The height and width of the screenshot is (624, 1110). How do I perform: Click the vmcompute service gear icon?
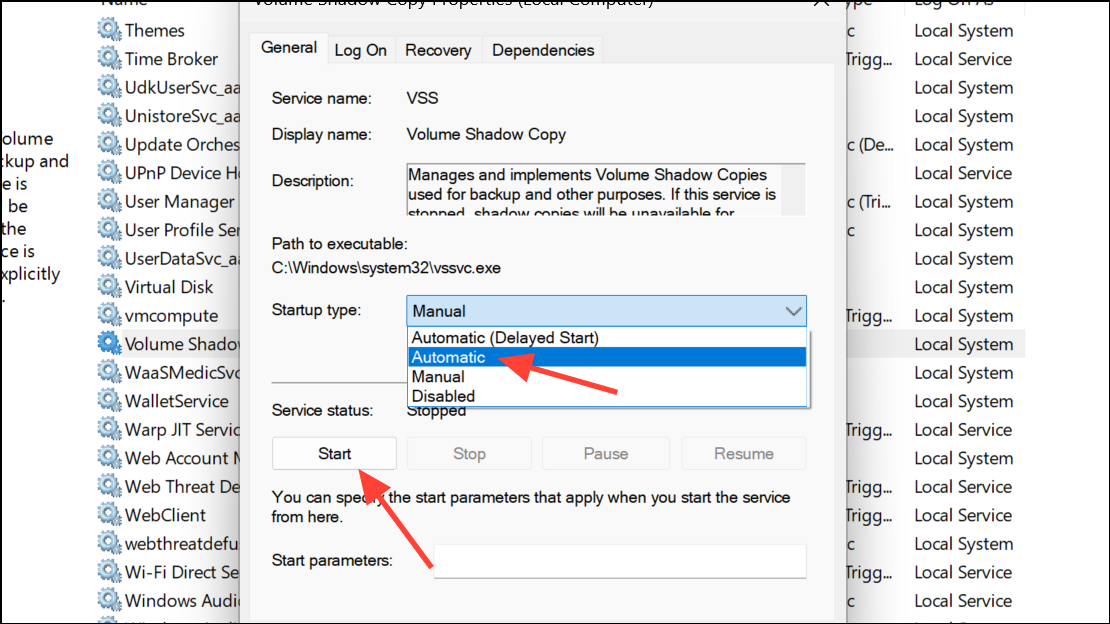pyautogui.click(x=108, y=316)
